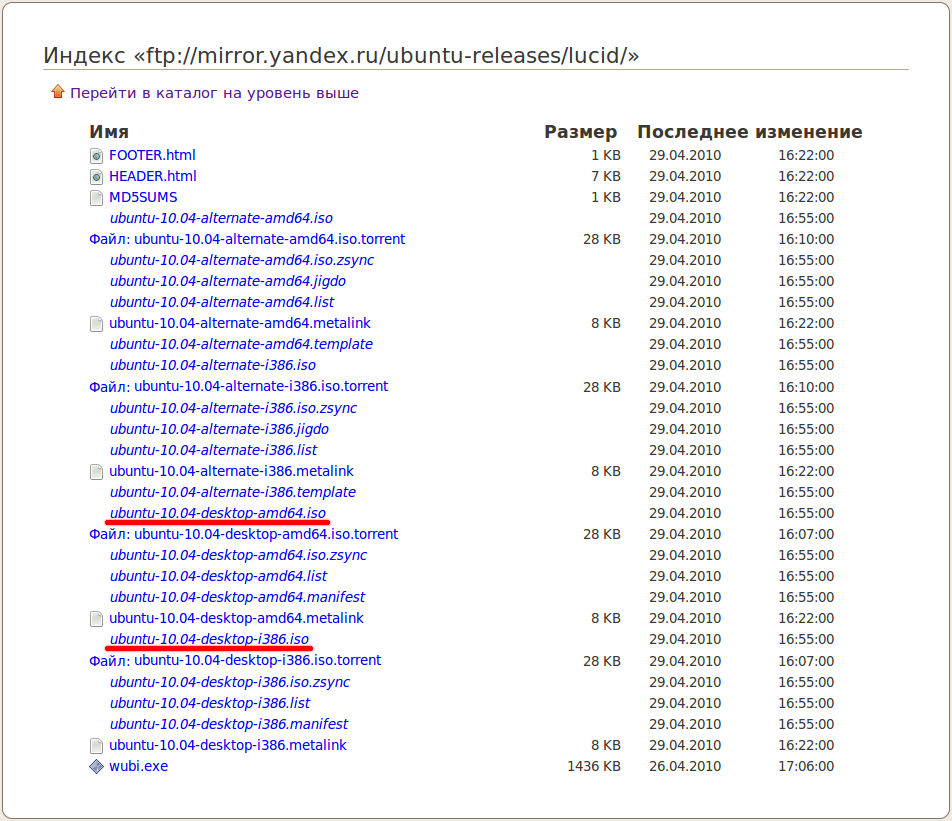Sort listing by the Имя column header
The height and width of the screenshot is (821, 952).
(109, 132)
